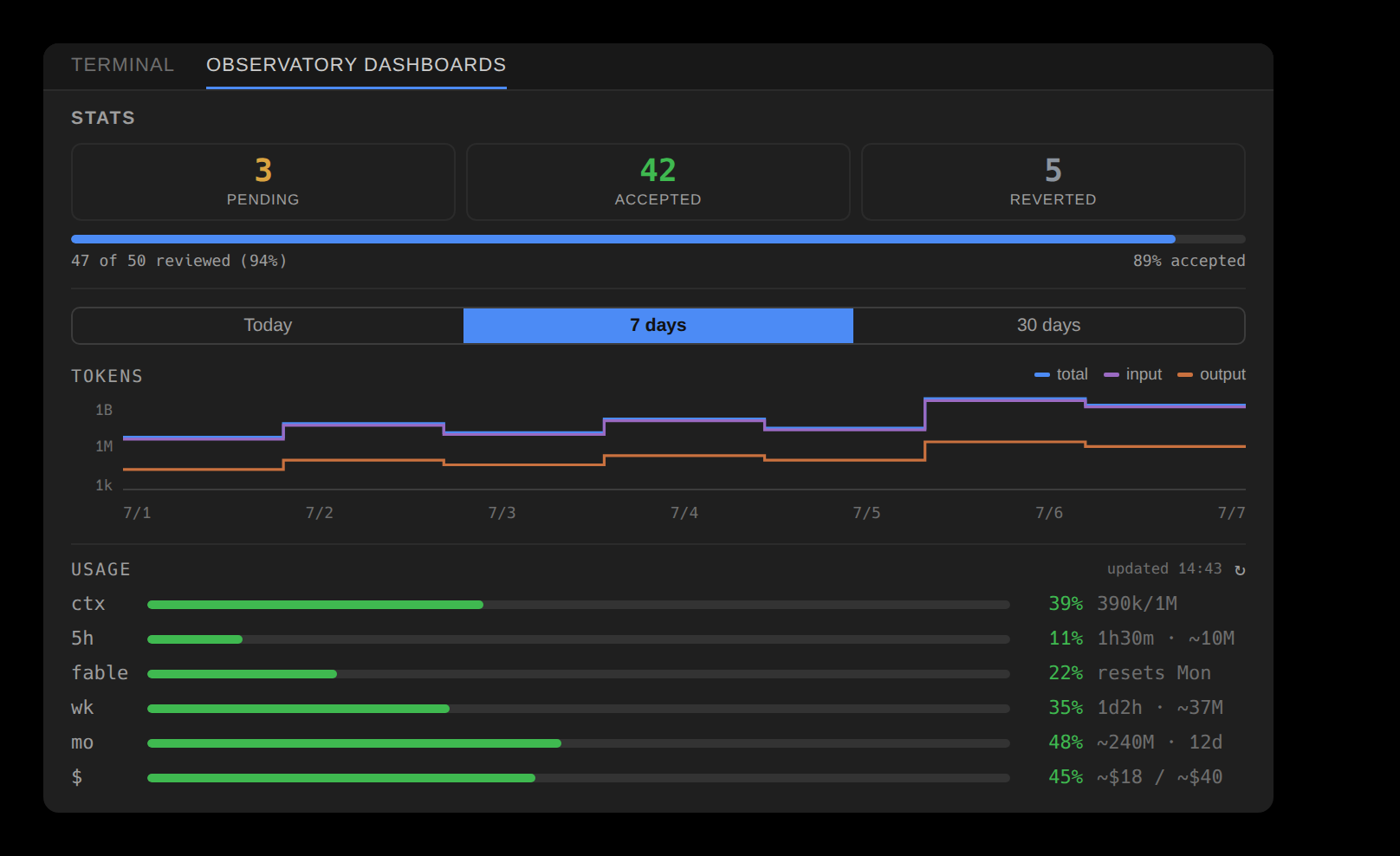The width and height of the screenshot is (1400, 856).
Task: Click the $ cost usage bar
Action: [579, 778]
